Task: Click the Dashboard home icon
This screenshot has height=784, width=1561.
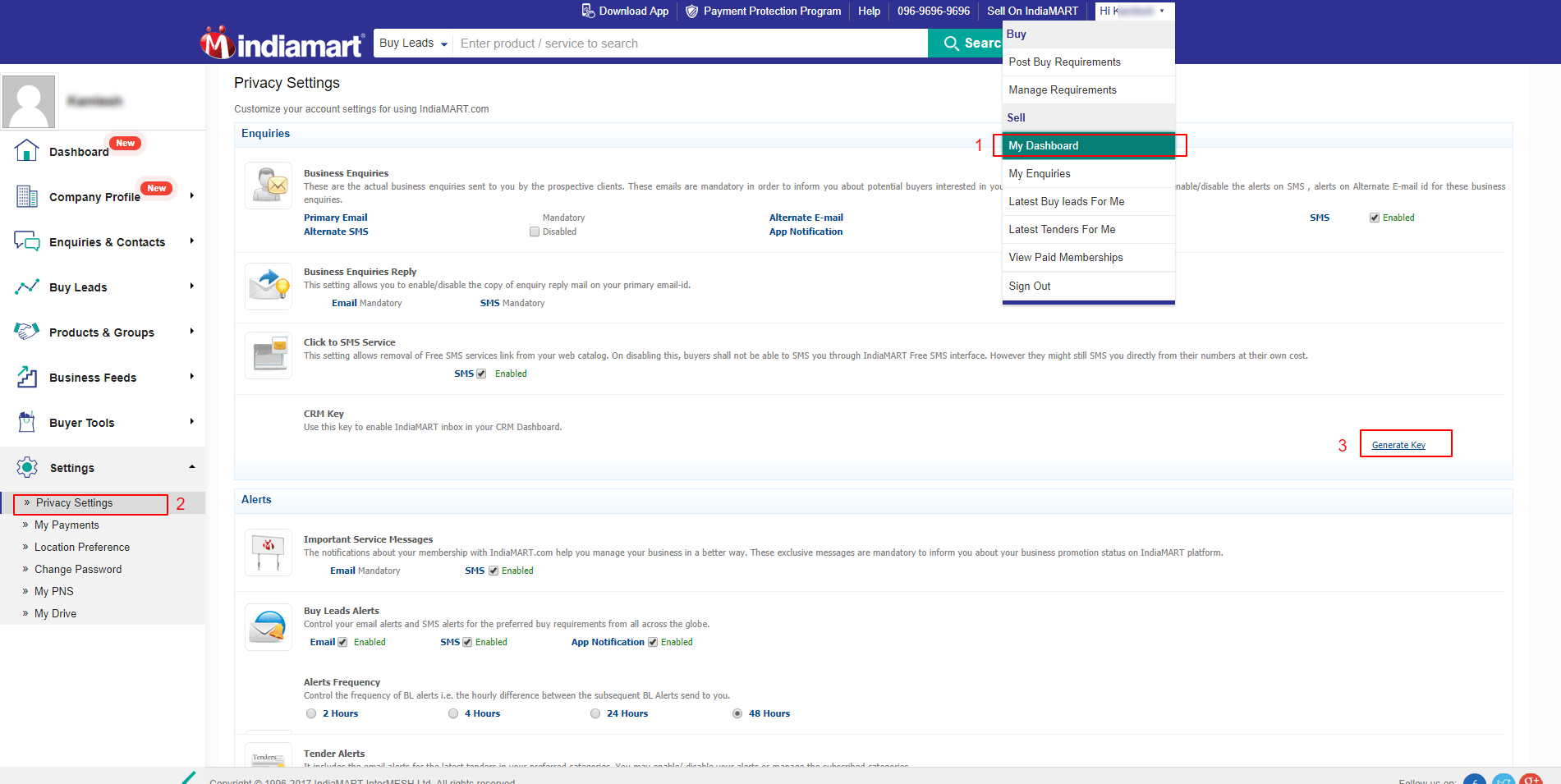Action: 26,150
